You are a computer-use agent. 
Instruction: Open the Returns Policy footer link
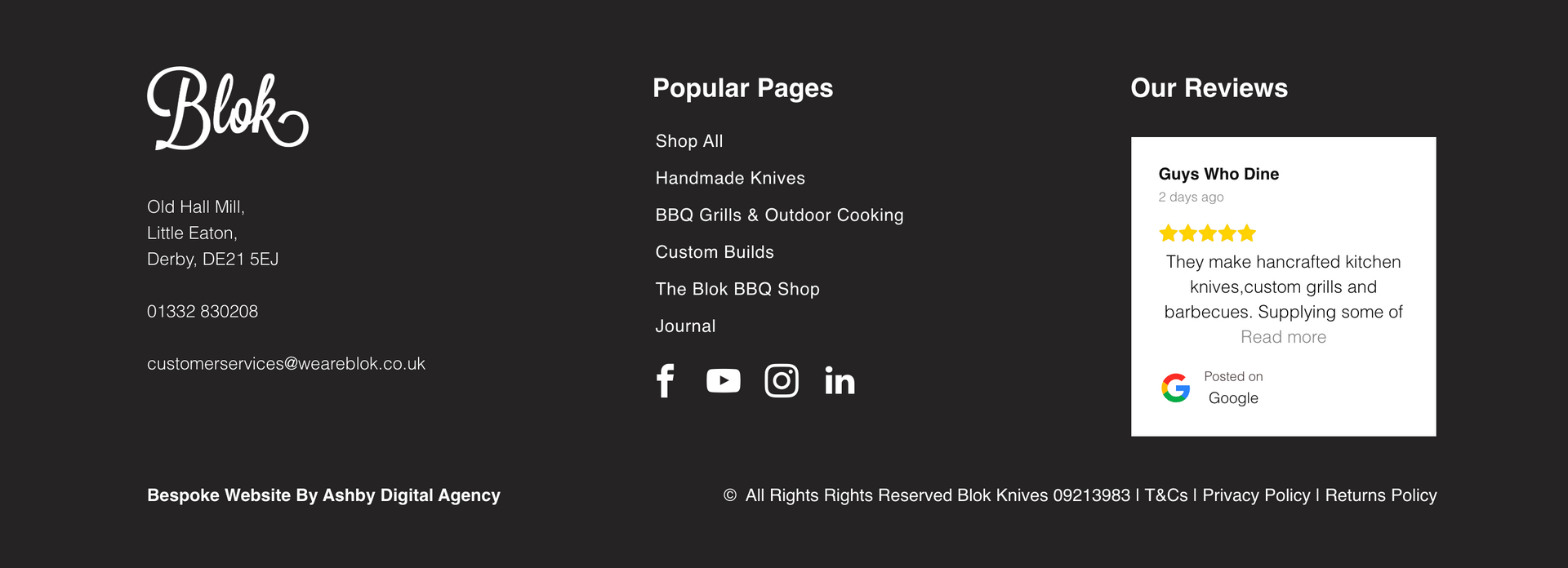pos(1380,495)
